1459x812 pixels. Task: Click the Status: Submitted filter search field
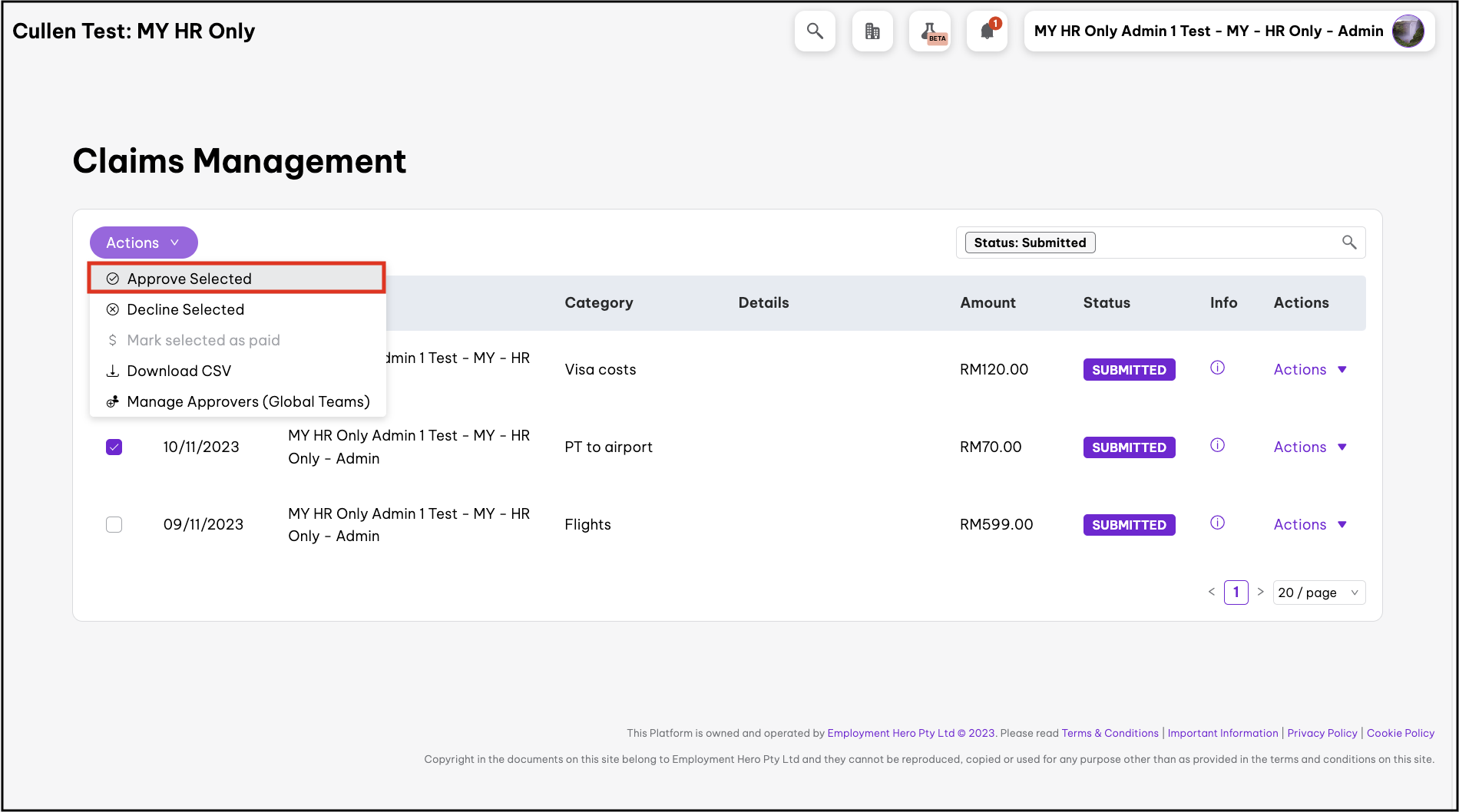(1213, 243)
